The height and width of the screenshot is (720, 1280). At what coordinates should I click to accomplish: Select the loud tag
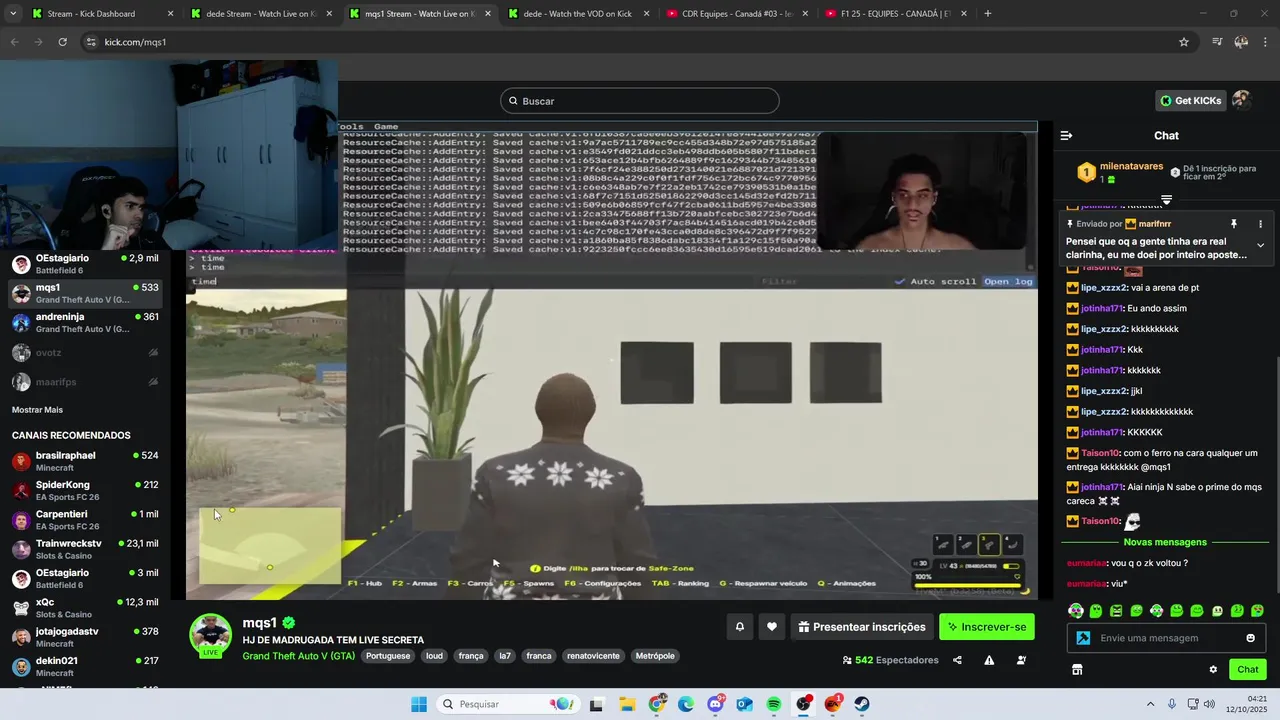pyautogui.click(x=434, y=656)
